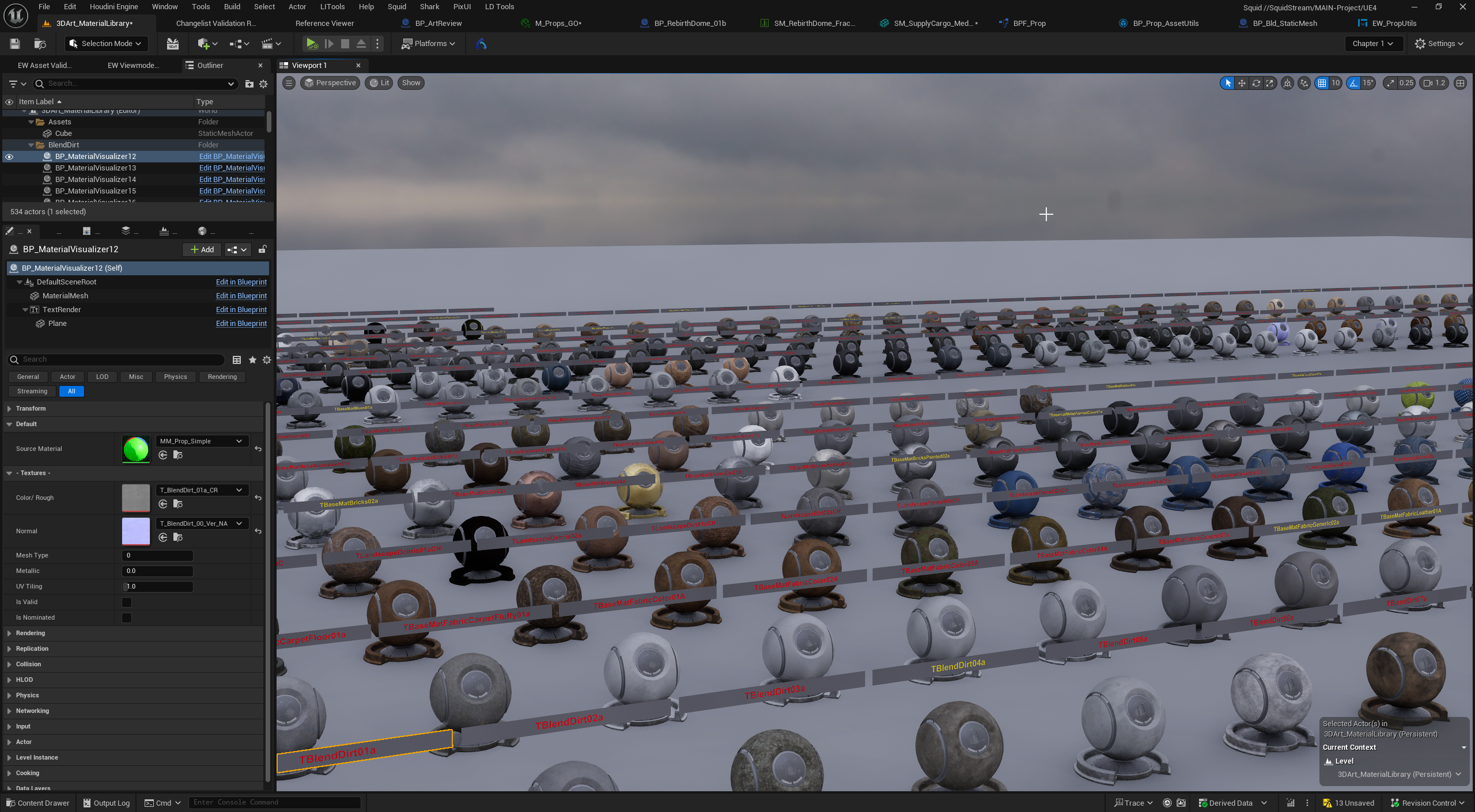Click the create new folder icon in Outliner
Screen dimensions: 1475x812
click(249, 84)
